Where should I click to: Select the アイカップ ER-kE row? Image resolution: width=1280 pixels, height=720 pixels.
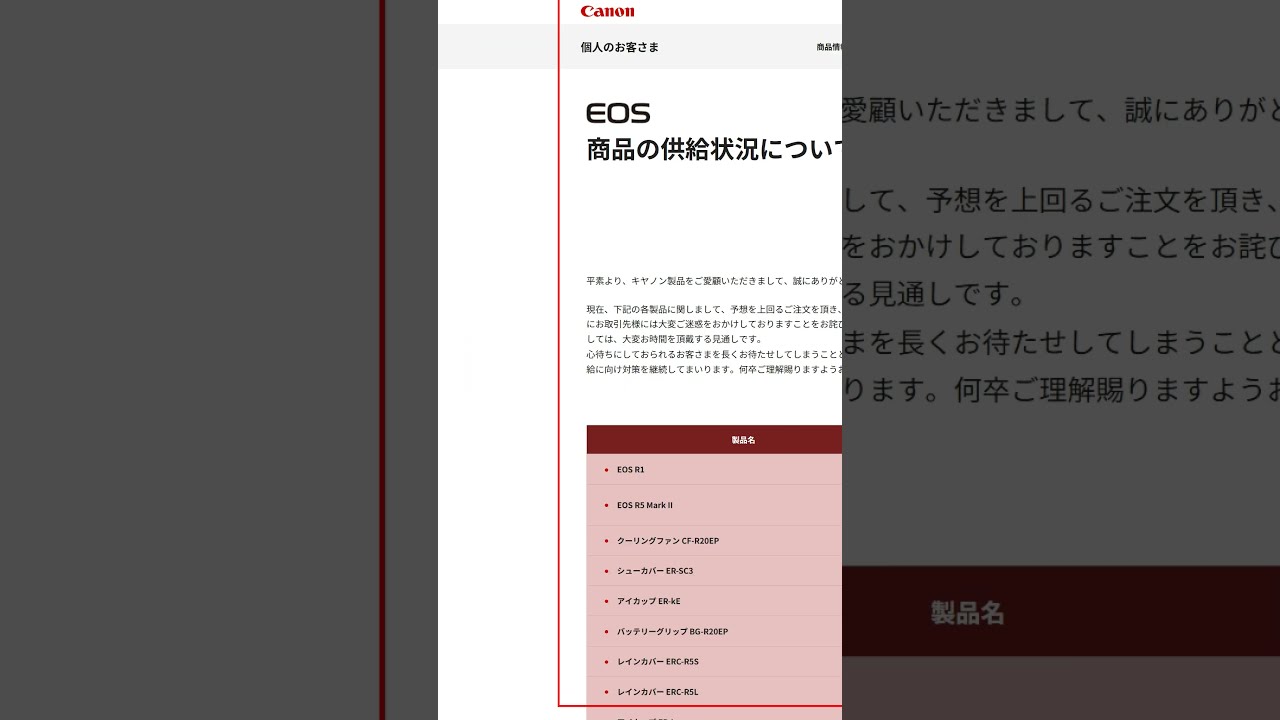coord(714,601)
